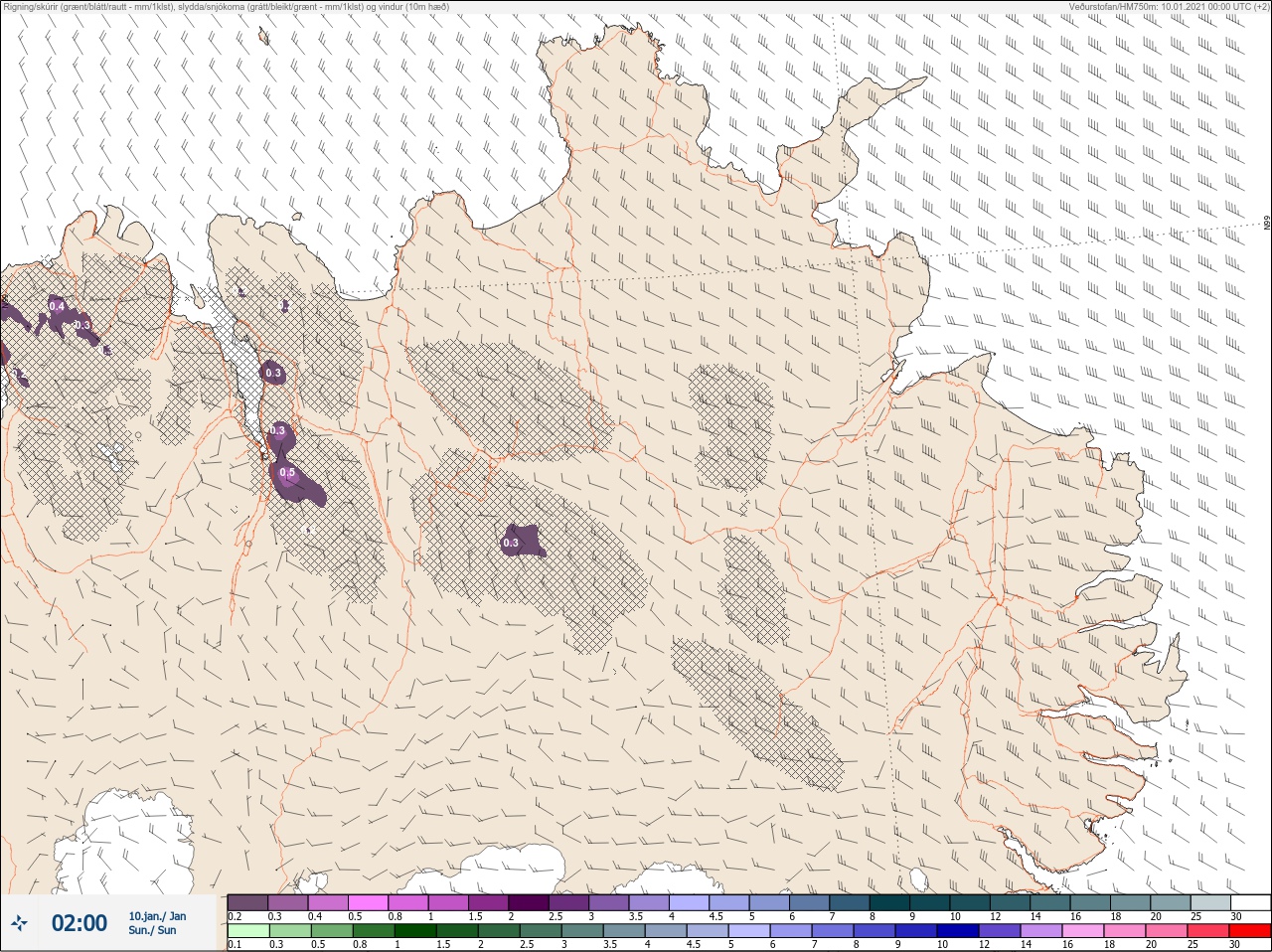Click the date text '10.jan./ Jan'
1272x952 pixels.
click(157, 916)
